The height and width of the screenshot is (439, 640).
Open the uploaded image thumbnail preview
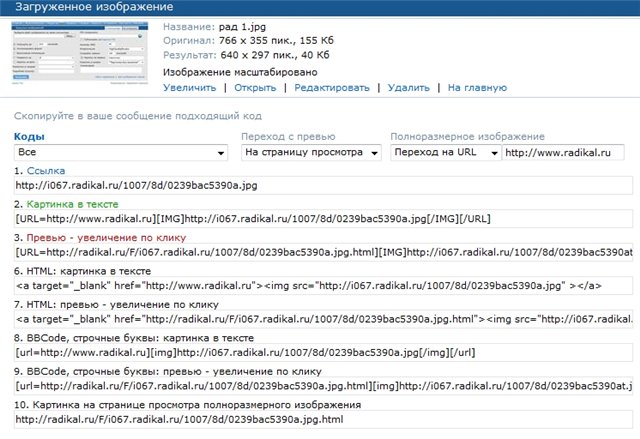point(80,53)
